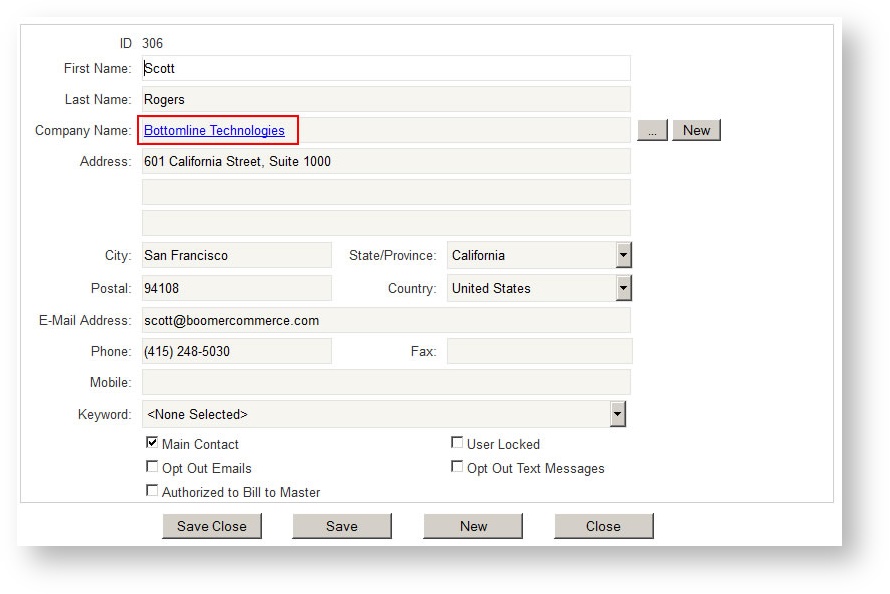Enable the User Locked checkbox

click(x=457, y=442)
